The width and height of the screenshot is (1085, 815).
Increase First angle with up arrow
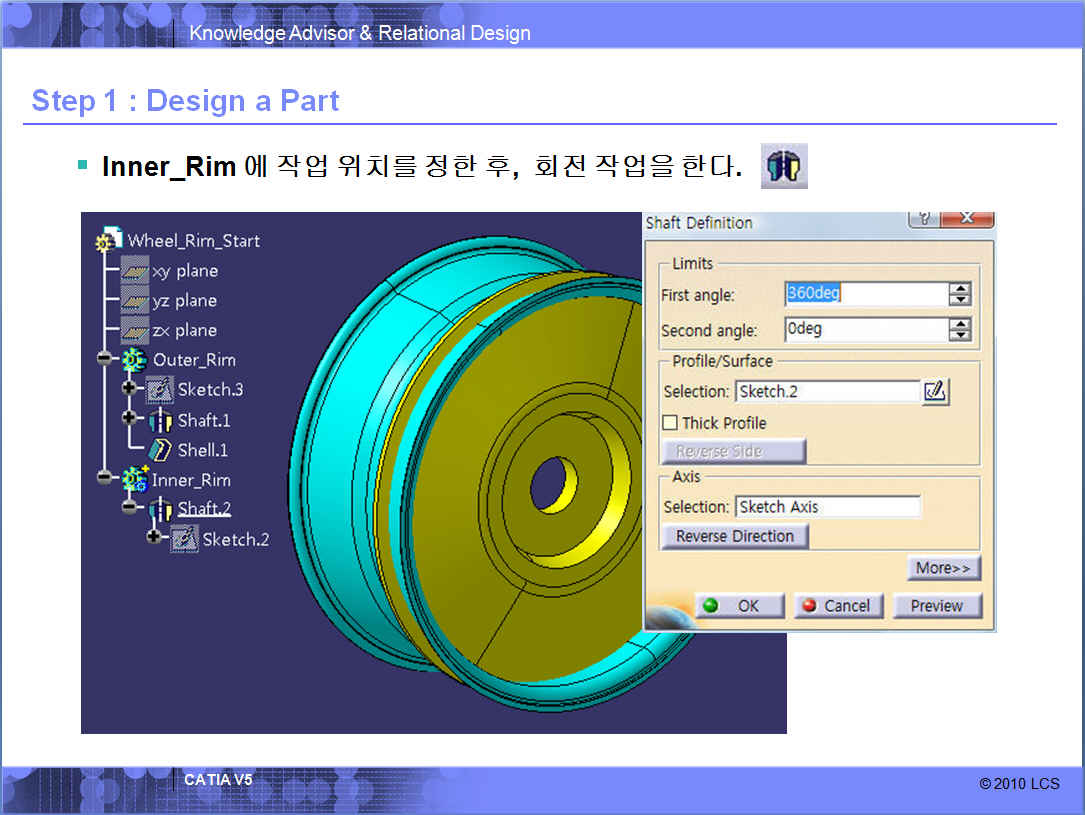(959, 289)
